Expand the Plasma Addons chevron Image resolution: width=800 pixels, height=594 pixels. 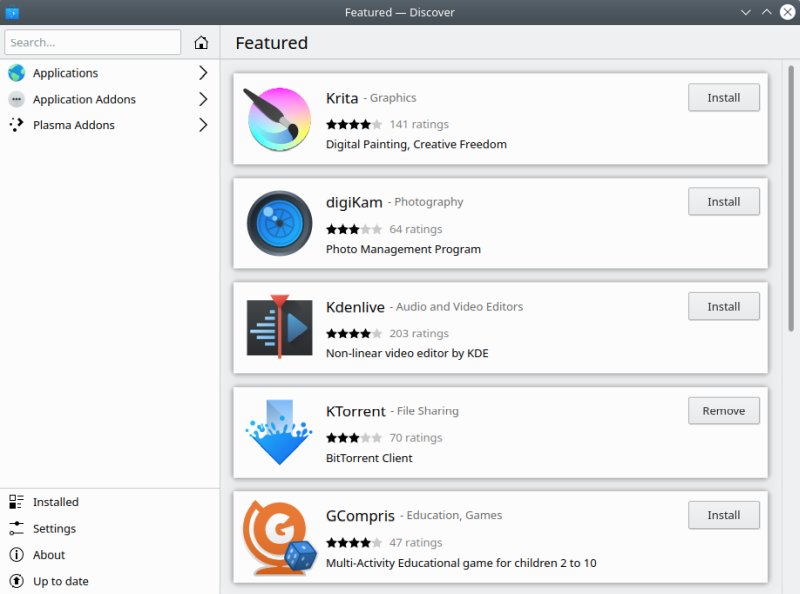tap(203, 125)
